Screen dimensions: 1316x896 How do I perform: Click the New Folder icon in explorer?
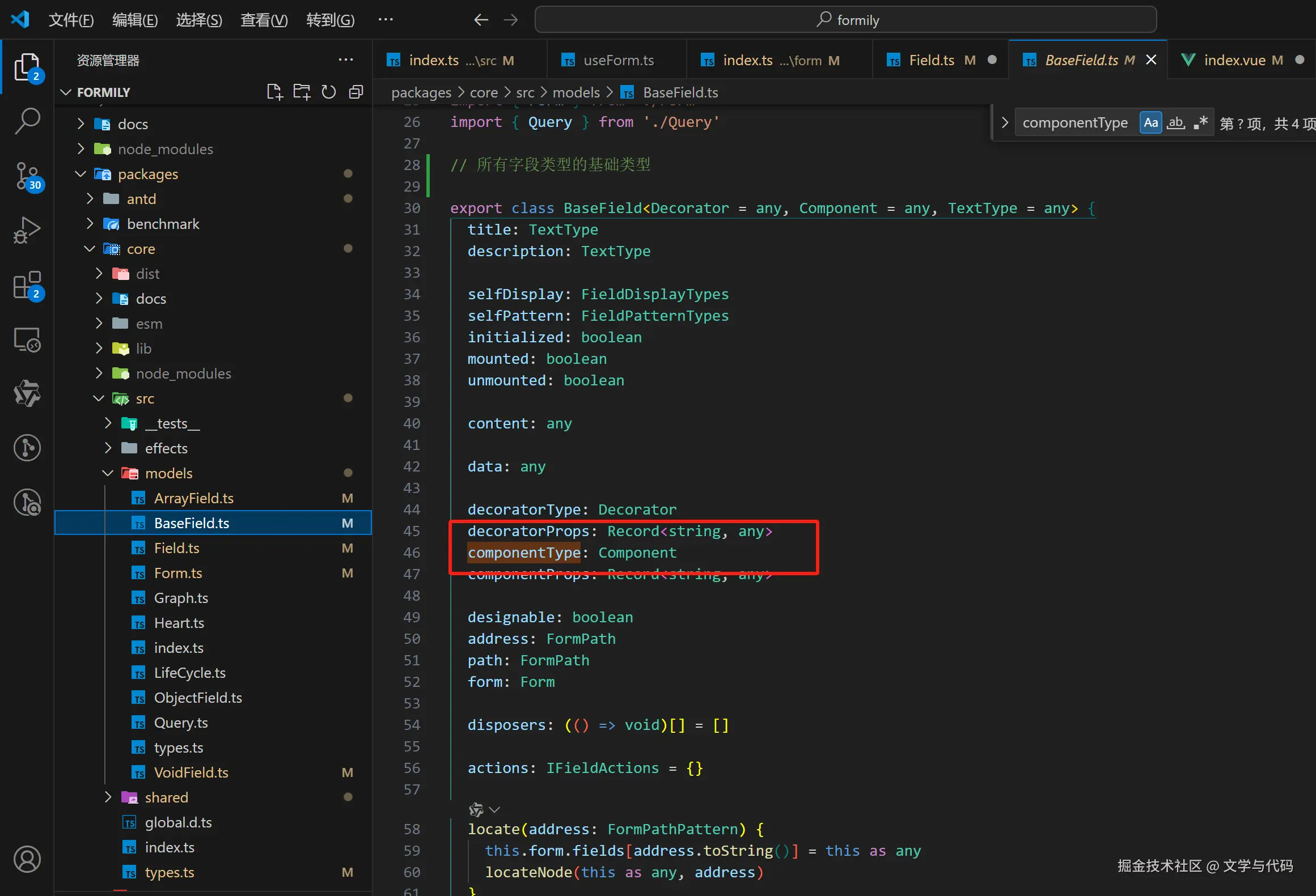coord(302,92)
